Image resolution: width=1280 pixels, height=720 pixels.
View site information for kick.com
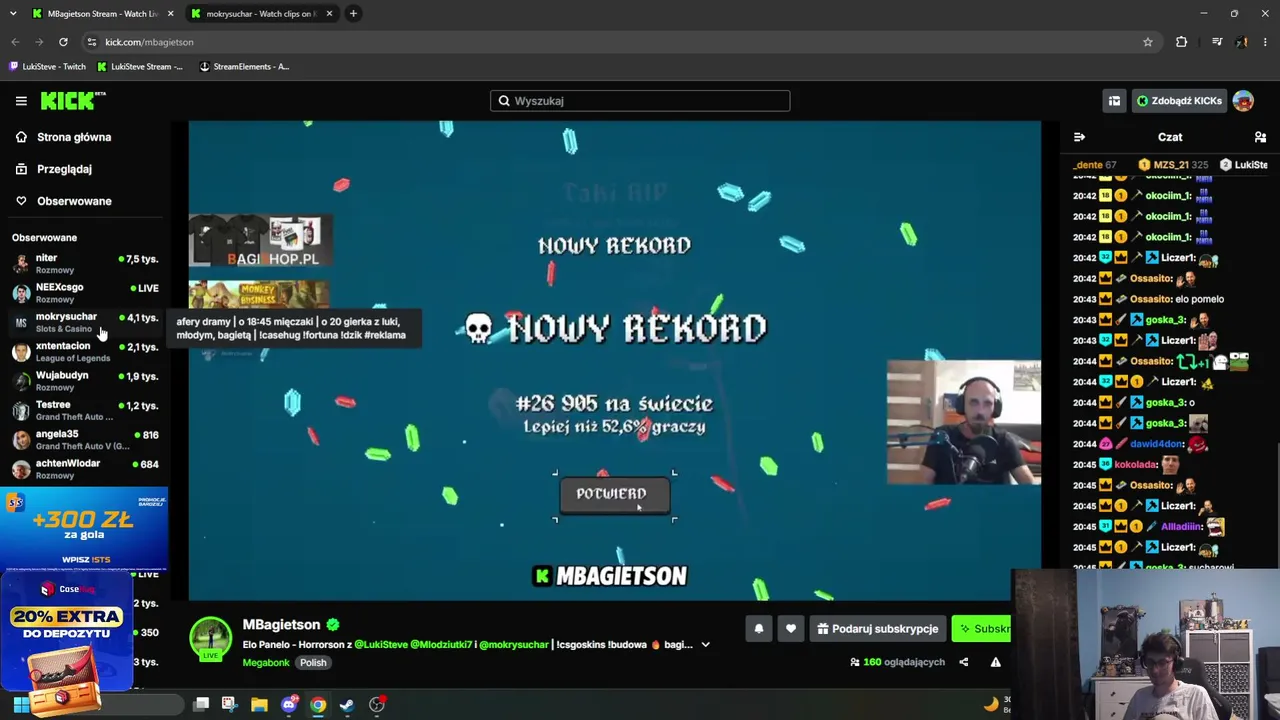click(x=92, y=42)
